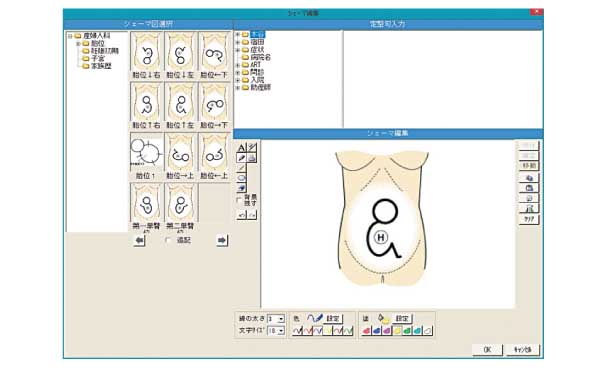Click 設定 button in line color group

click(333, 318)
